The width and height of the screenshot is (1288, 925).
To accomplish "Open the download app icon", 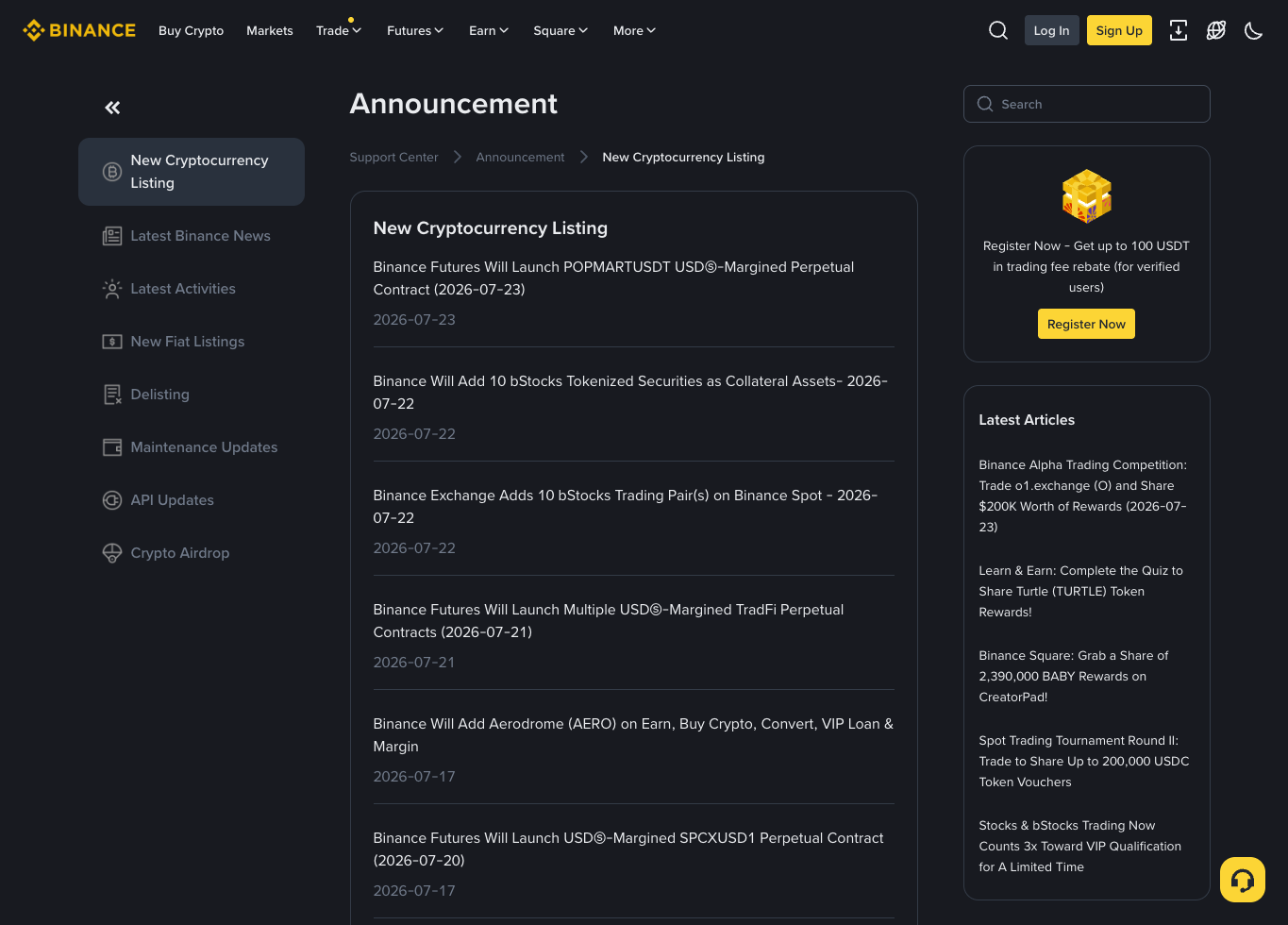I will [x=1178, y=30].
